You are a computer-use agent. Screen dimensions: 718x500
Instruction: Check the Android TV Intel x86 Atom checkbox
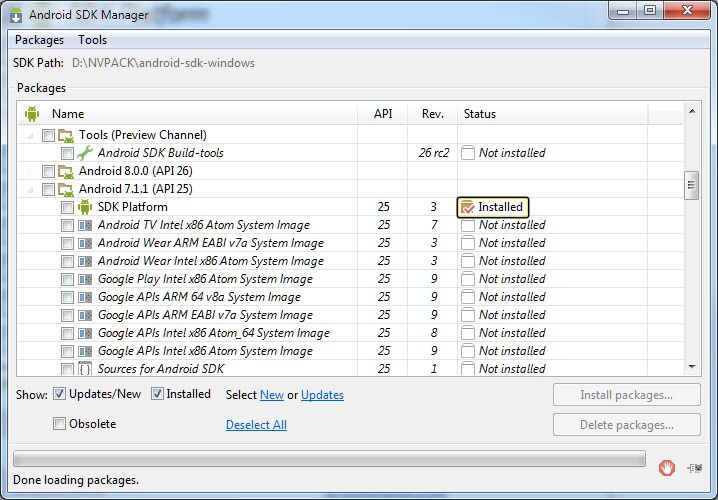tap(67, 225)
